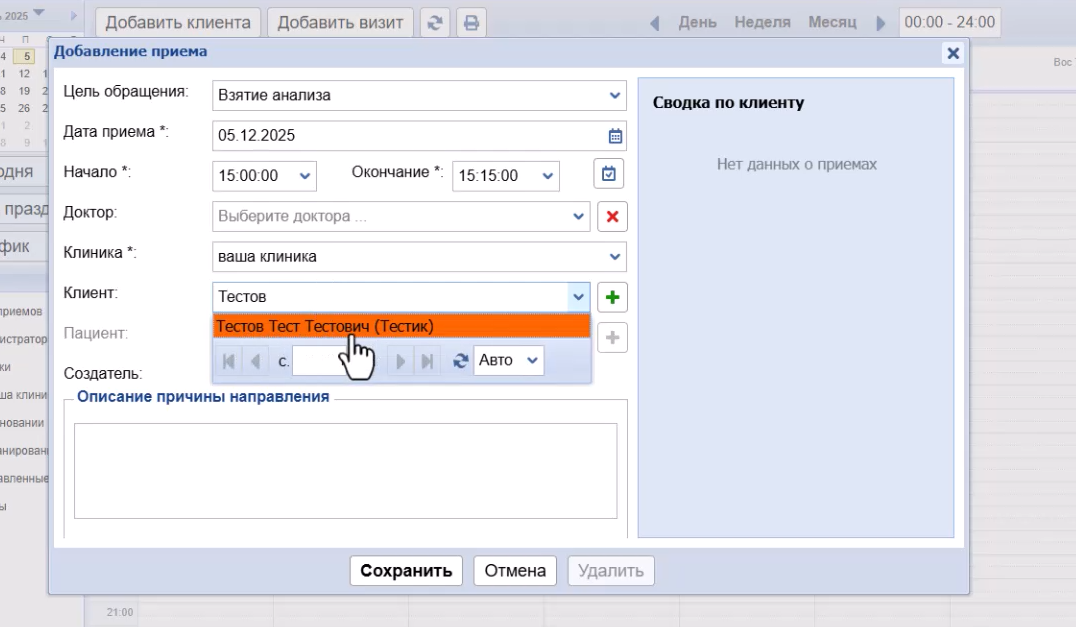Click the Описание причины направления text area
Screen dimensions: 1076x627
[x=345, y=470]
